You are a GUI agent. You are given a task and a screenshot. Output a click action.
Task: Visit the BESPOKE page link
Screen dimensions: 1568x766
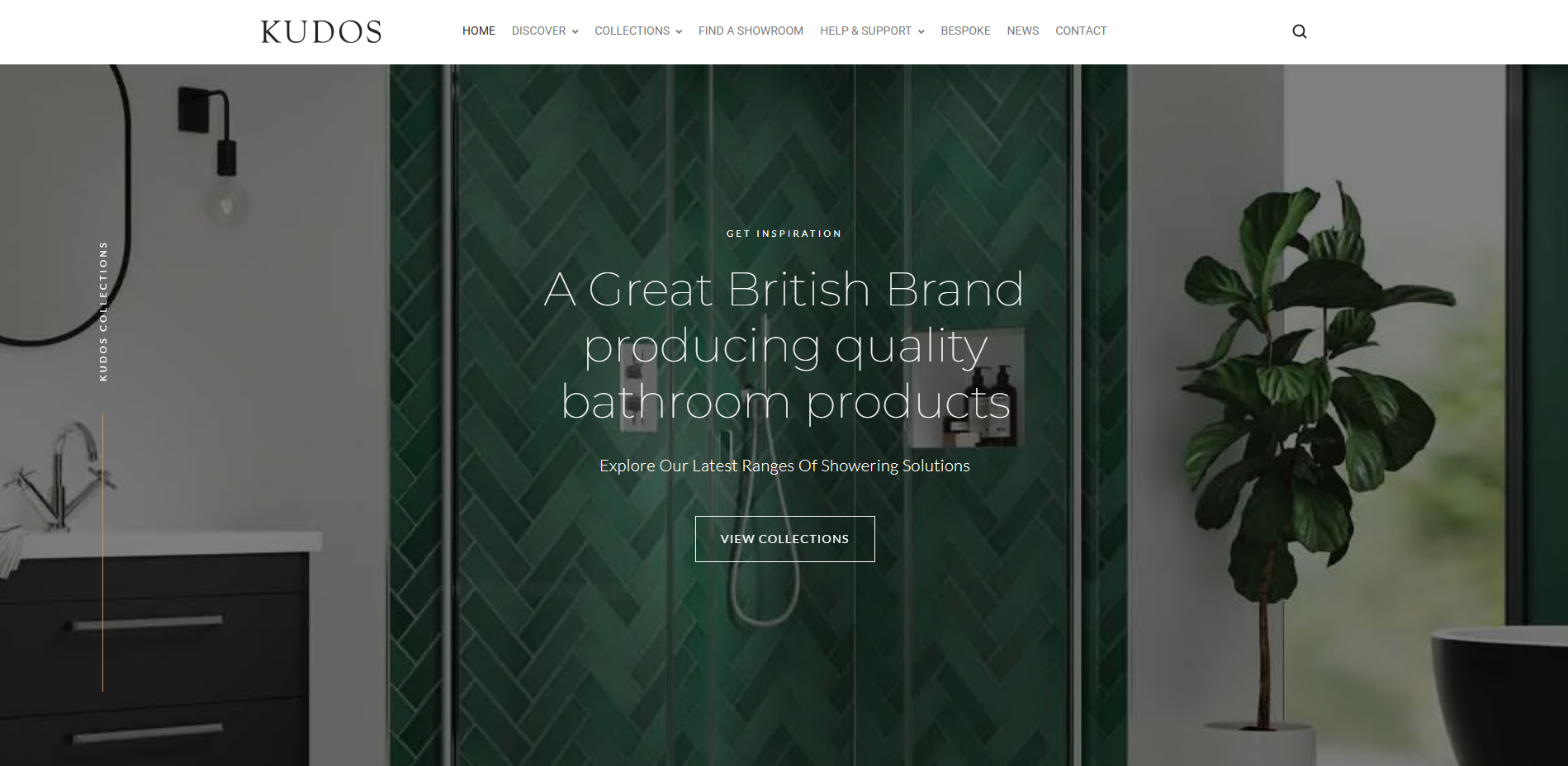coord(965,31)
